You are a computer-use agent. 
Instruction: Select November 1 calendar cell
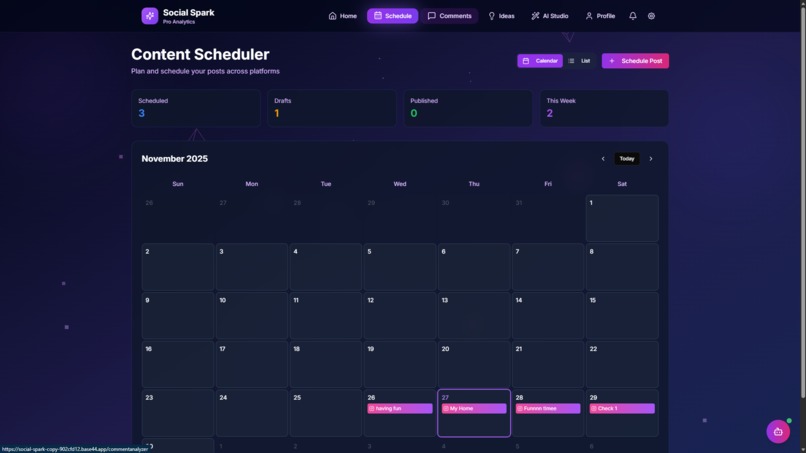pos(622,218)
